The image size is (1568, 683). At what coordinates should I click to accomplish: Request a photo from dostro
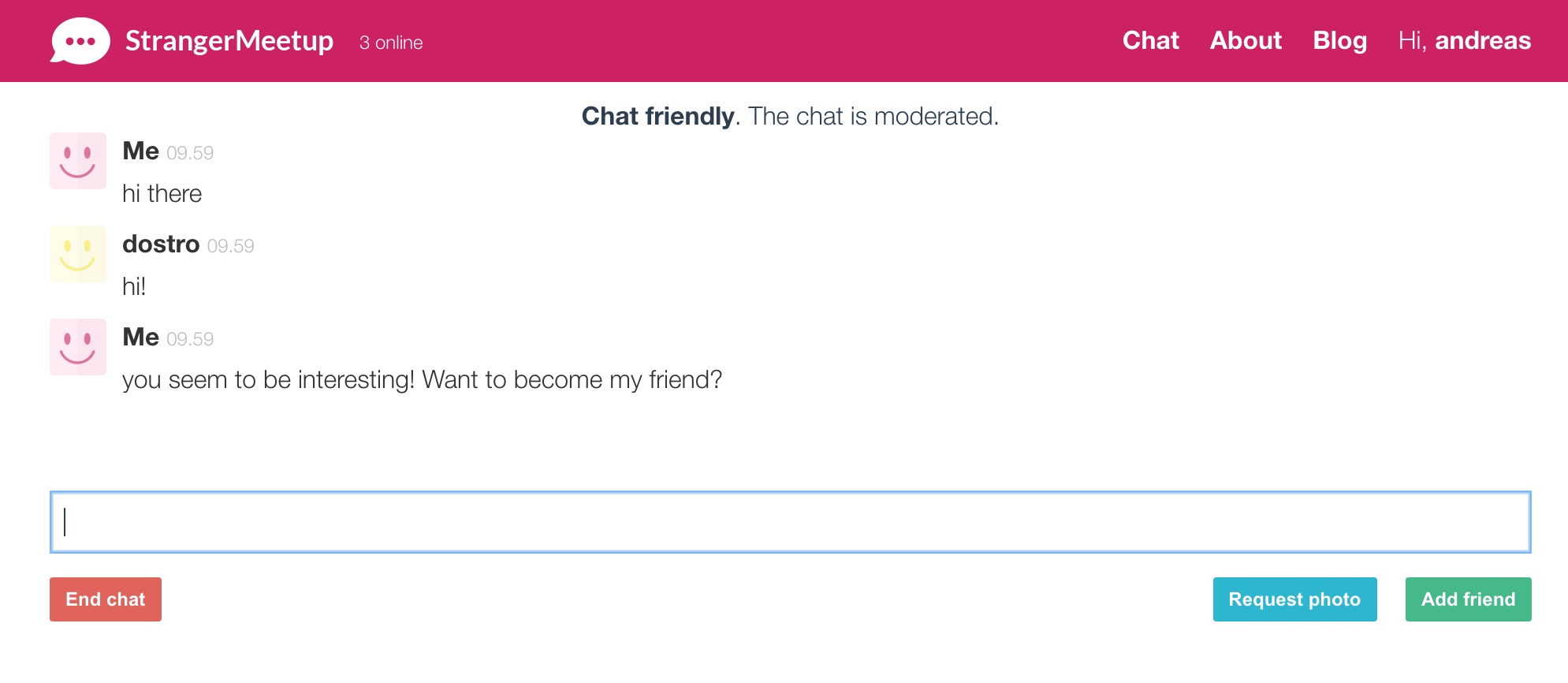(x=1294, y=599)
